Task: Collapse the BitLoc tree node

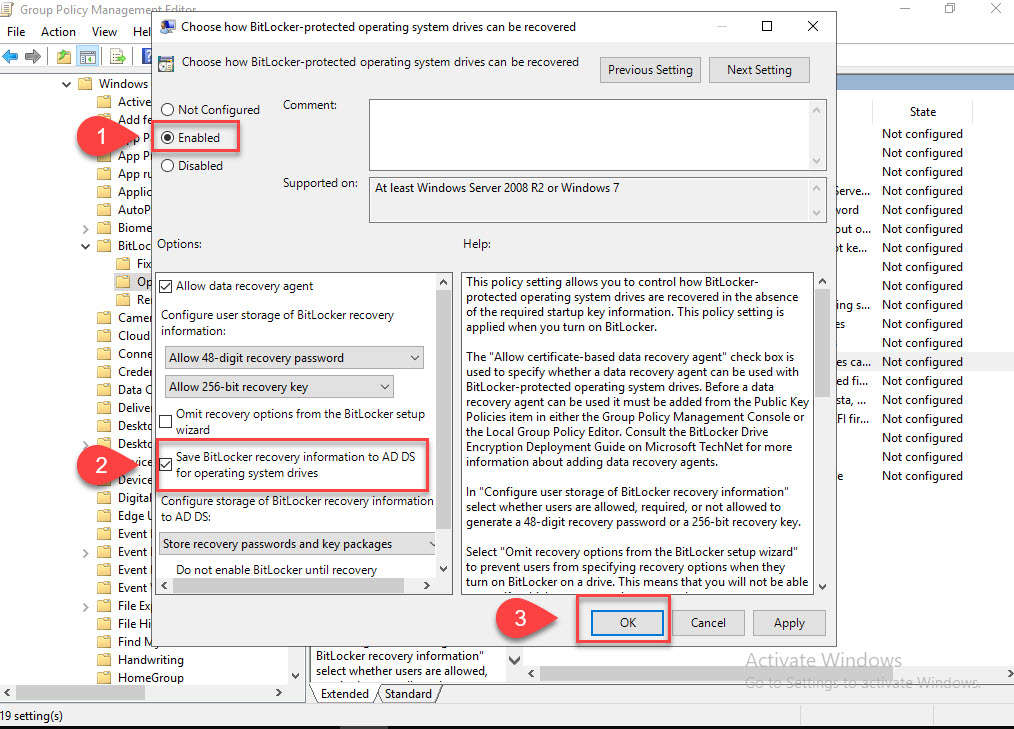Action: pyautogui.click(x=85, y=246)
